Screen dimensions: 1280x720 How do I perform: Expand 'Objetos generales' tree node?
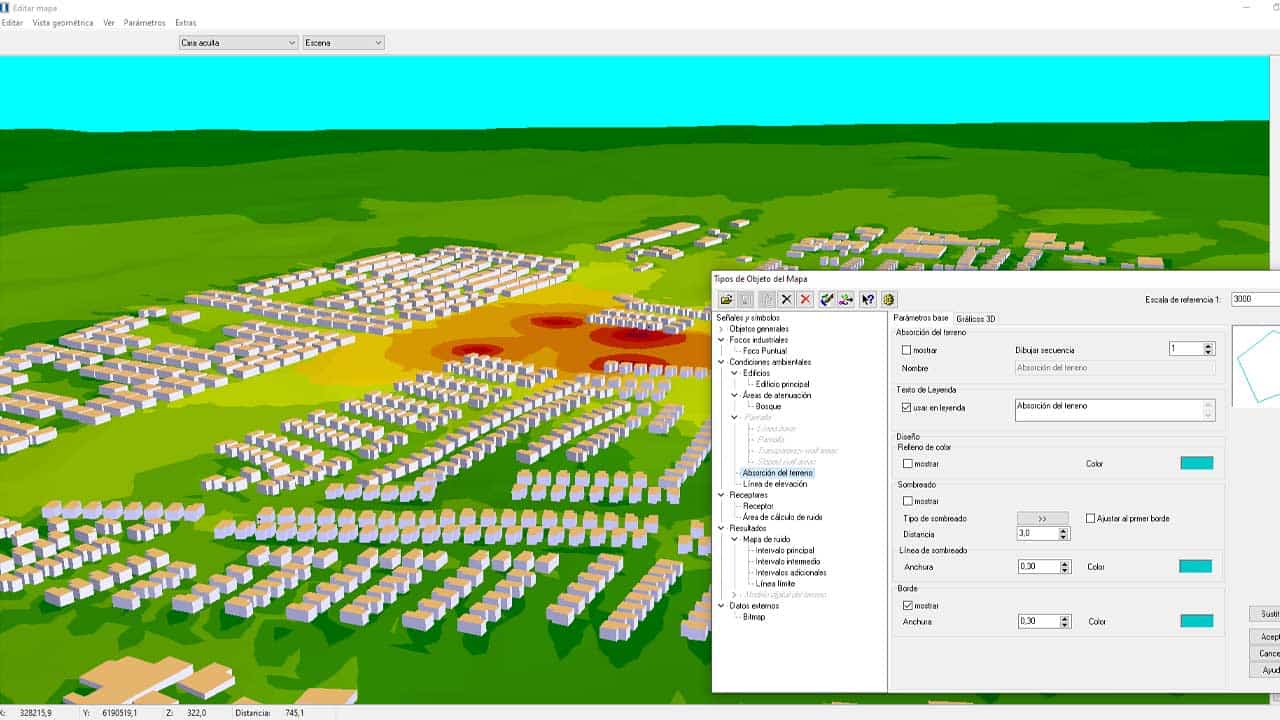coord(721,329)
